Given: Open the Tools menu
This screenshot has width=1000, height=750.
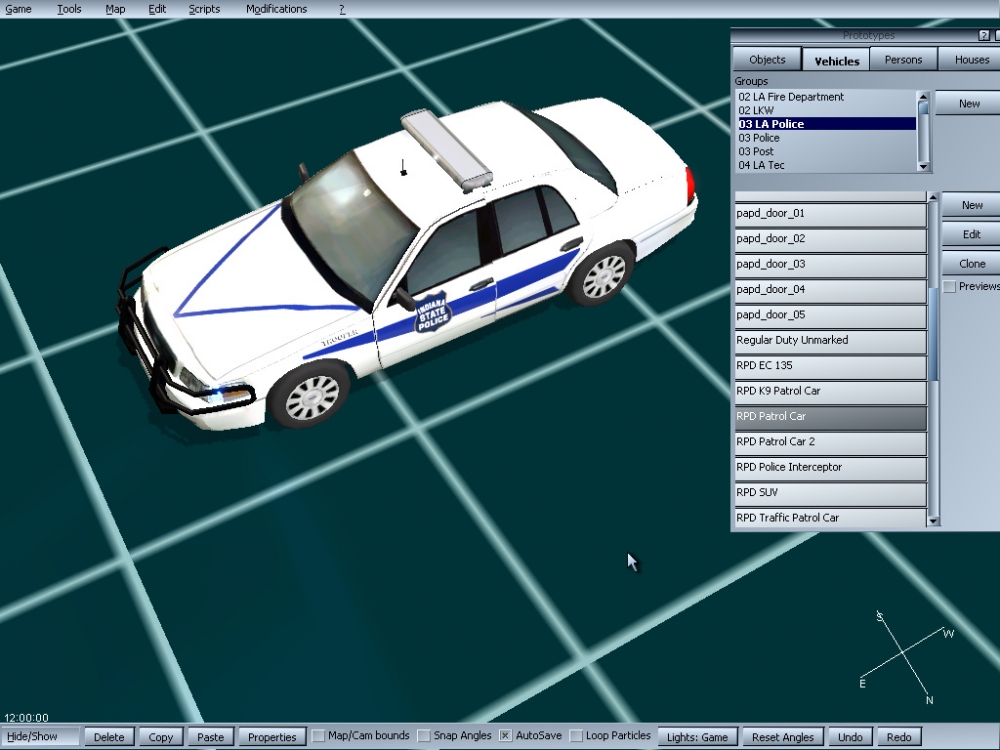Looking at the screenshot, I should coord(69,9).
